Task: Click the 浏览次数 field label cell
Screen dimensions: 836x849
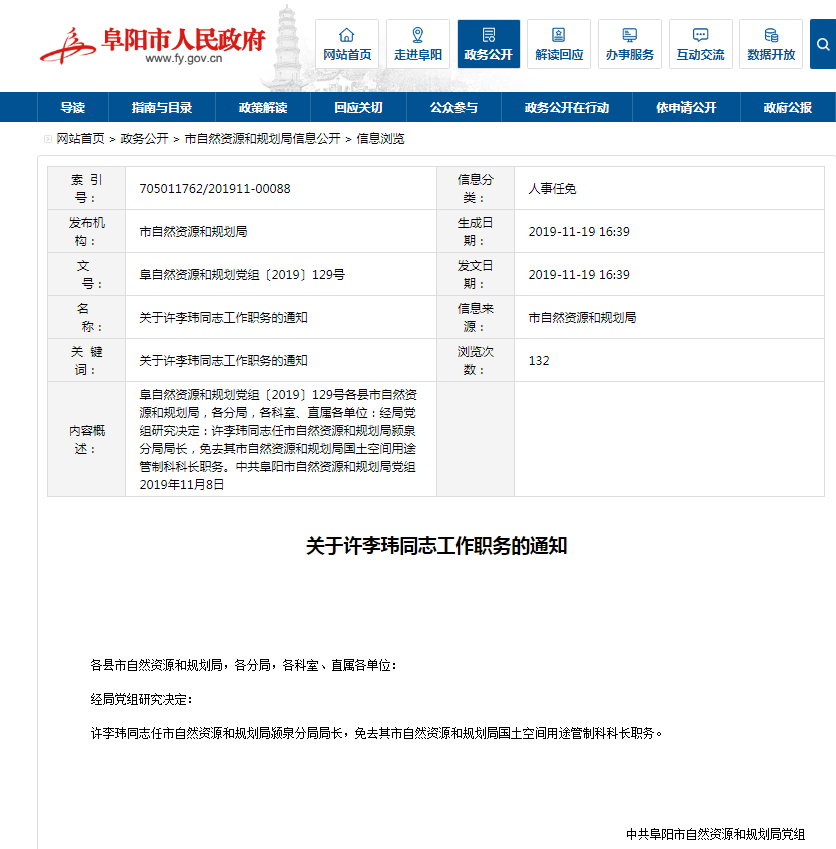Action: 475,361
